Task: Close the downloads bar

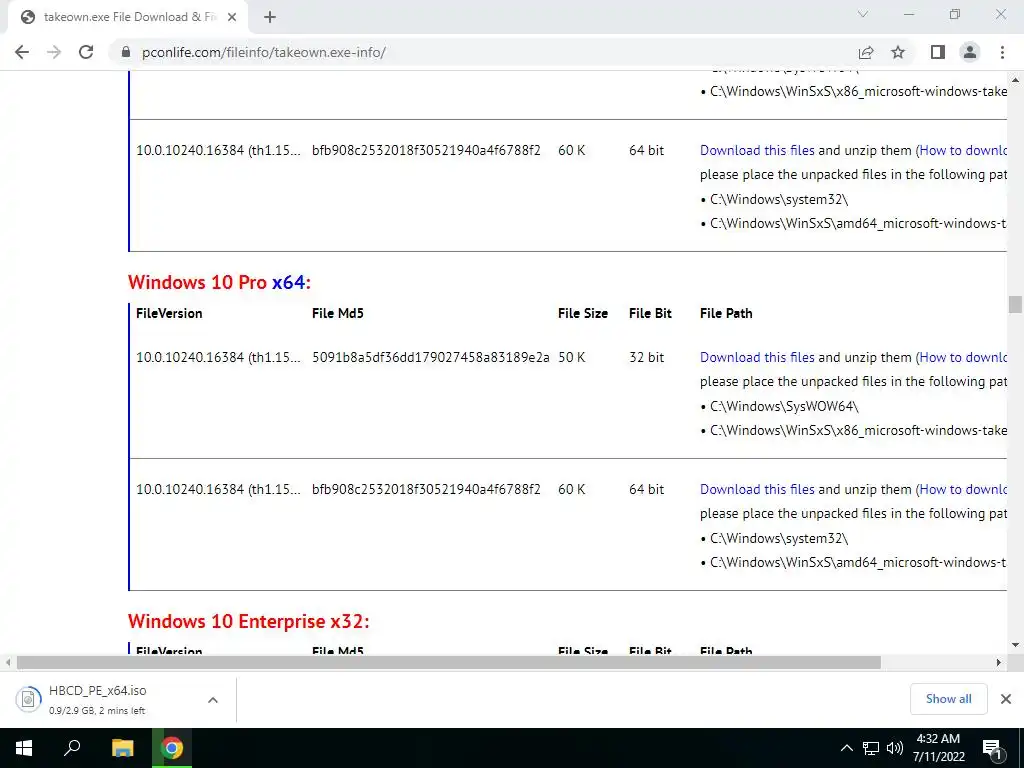Action: click(1006, 699)
